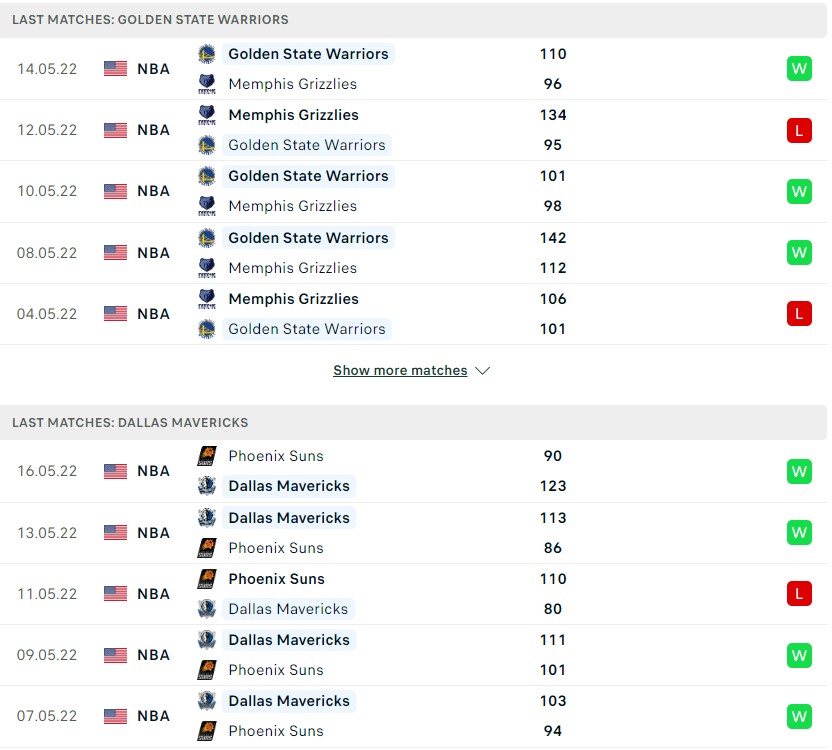Click the US flag beside the 10.05.22 match

pyautogui.click(x=116, y=191)
